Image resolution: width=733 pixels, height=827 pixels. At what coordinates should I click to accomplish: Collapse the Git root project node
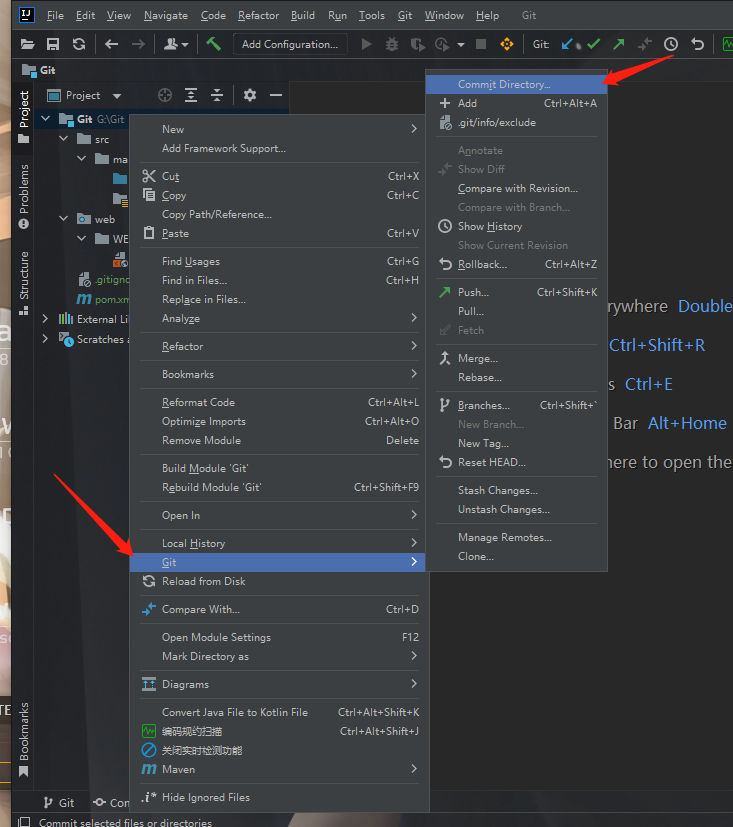[46, 119]
